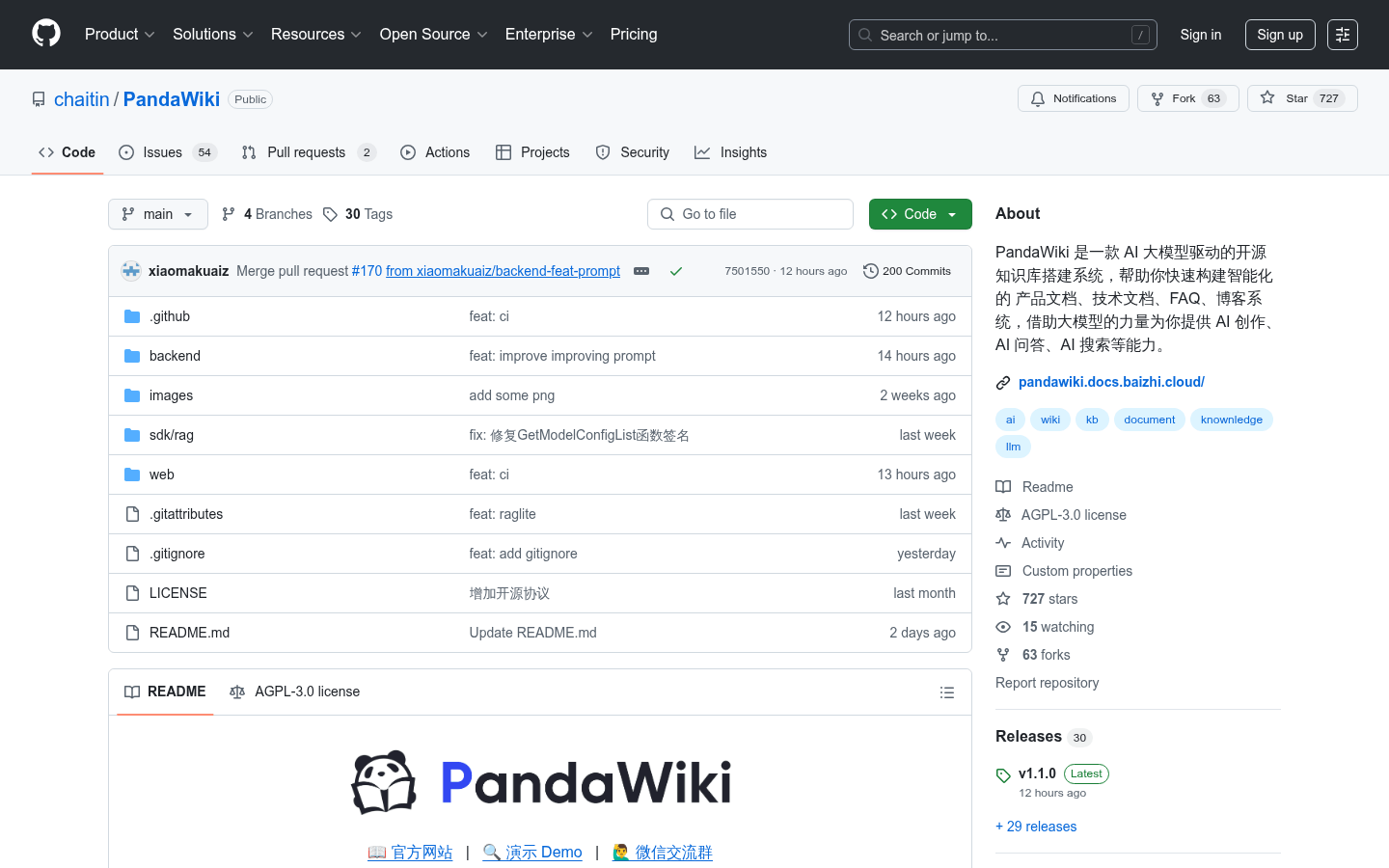Expand the Product menu chevron
1389x868 pixels.
151,35
